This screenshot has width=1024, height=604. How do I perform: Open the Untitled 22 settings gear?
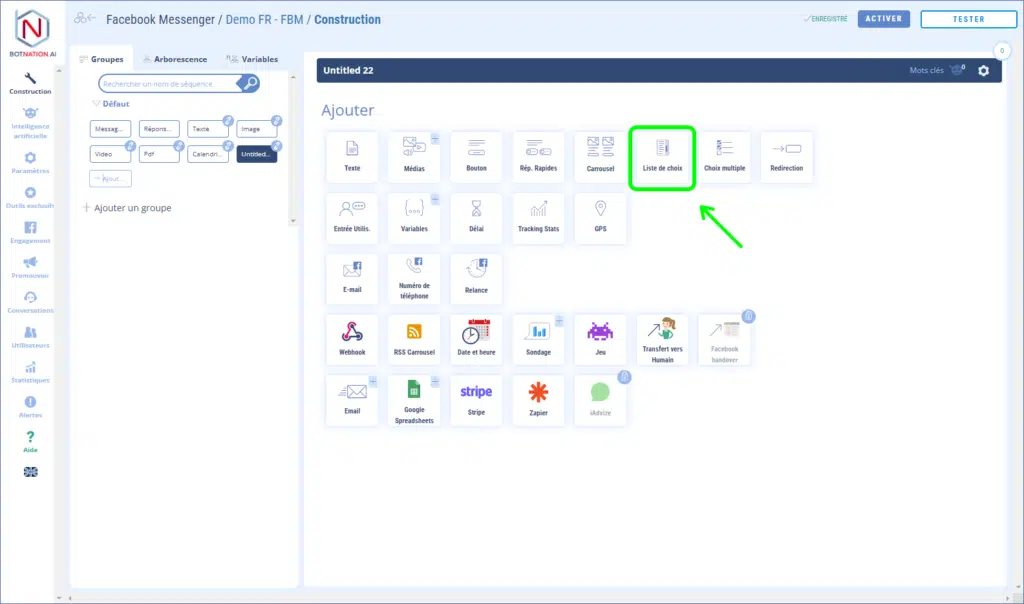click(x=984, y=71)
